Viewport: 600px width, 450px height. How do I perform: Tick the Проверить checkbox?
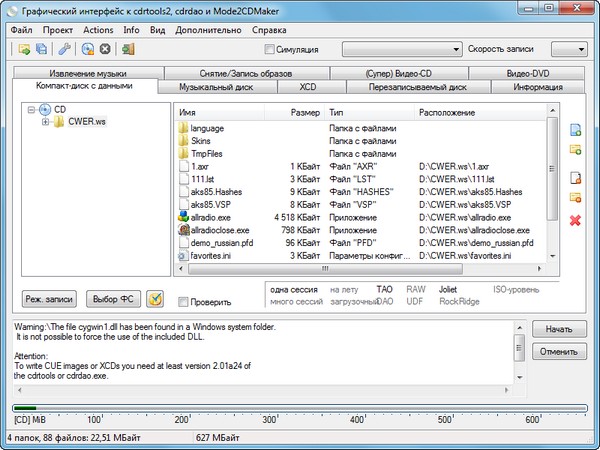pyautogui.click(x=183, y=301)
